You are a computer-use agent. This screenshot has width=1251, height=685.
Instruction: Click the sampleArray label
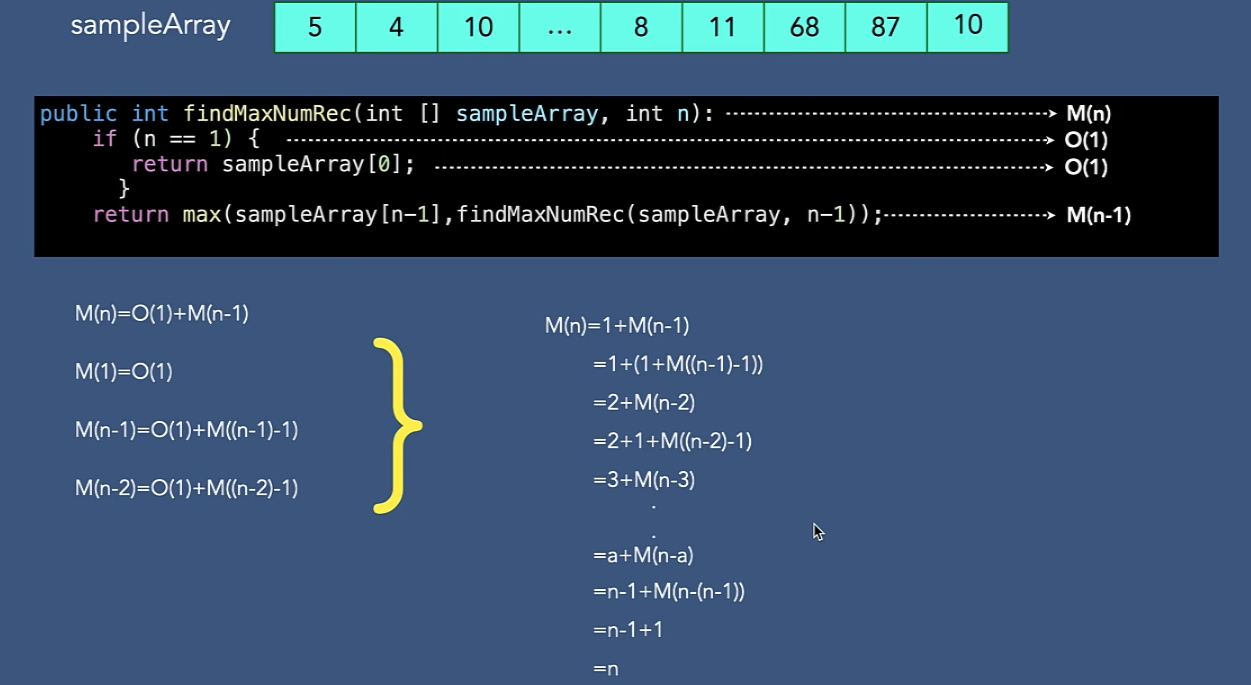(150, 27)
